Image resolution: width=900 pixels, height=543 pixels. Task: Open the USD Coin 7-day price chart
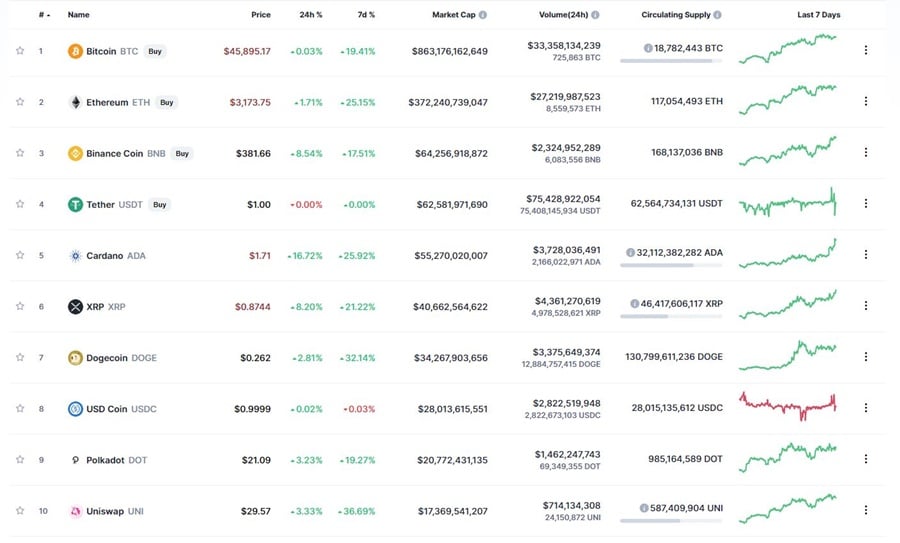(788, 404)
